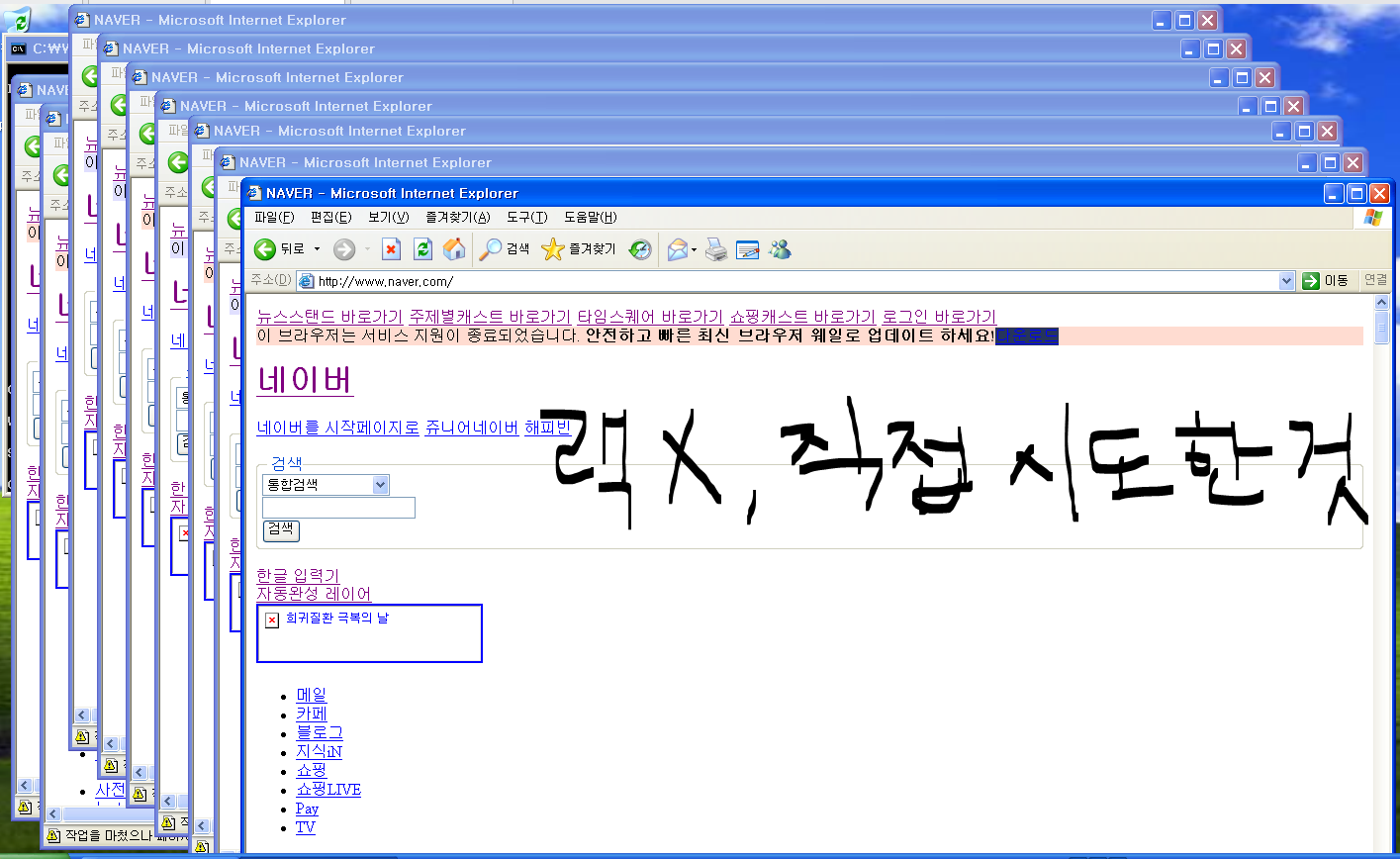The height and width of the screenshot is (859, 1400).
Task: Open the 블로그 link in the list
Action: [320, 732]
